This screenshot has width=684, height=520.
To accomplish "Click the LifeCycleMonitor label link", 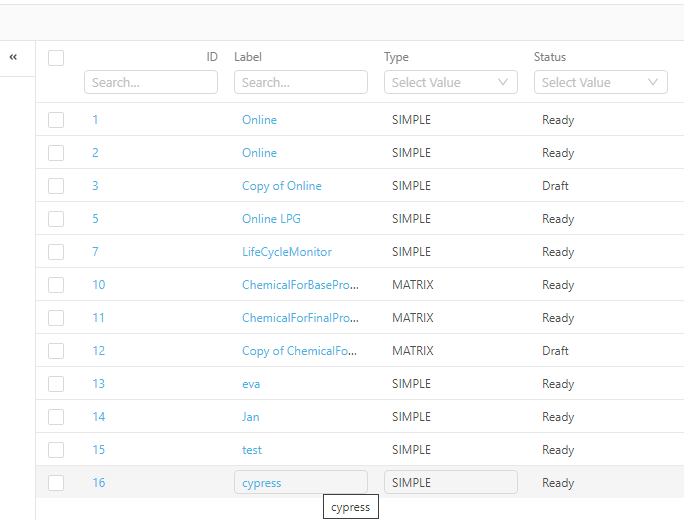I will (x=286, y=252).
